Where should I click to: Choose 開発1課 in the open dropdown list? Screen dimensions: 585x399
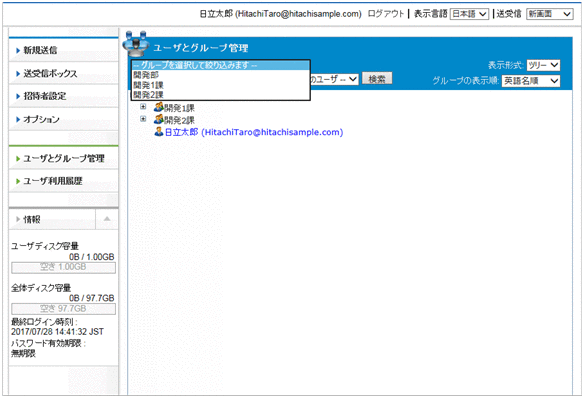220,85
